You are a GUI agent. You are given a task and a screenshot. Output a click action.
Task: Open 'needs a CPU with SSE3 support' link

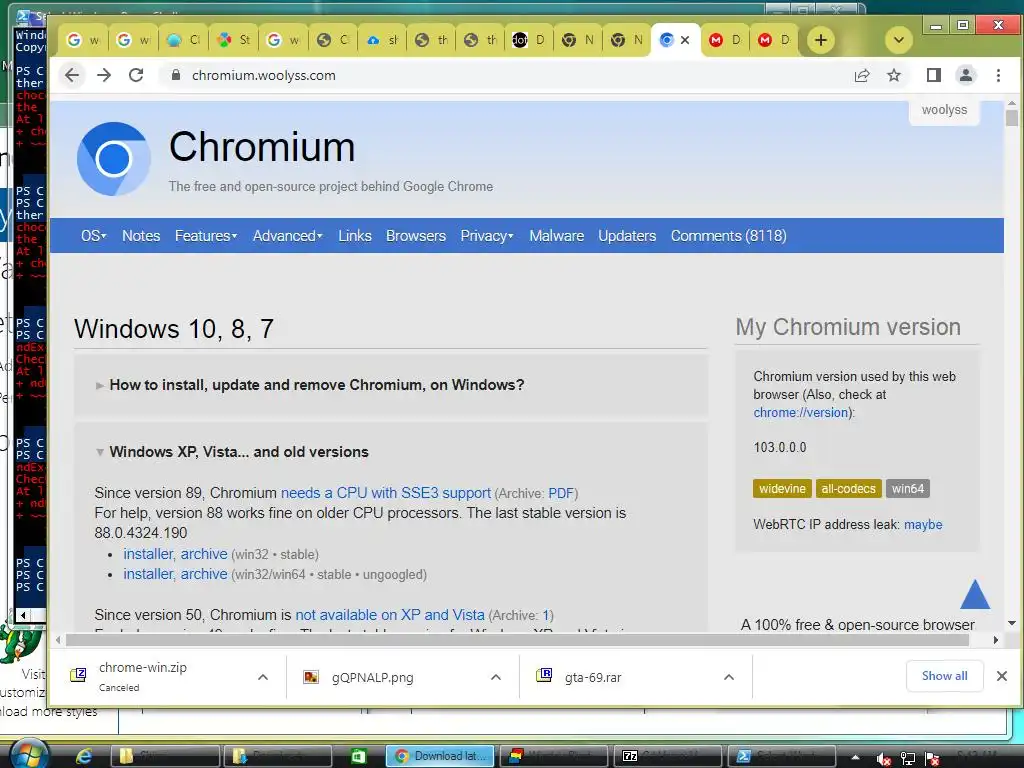(385, 493)
